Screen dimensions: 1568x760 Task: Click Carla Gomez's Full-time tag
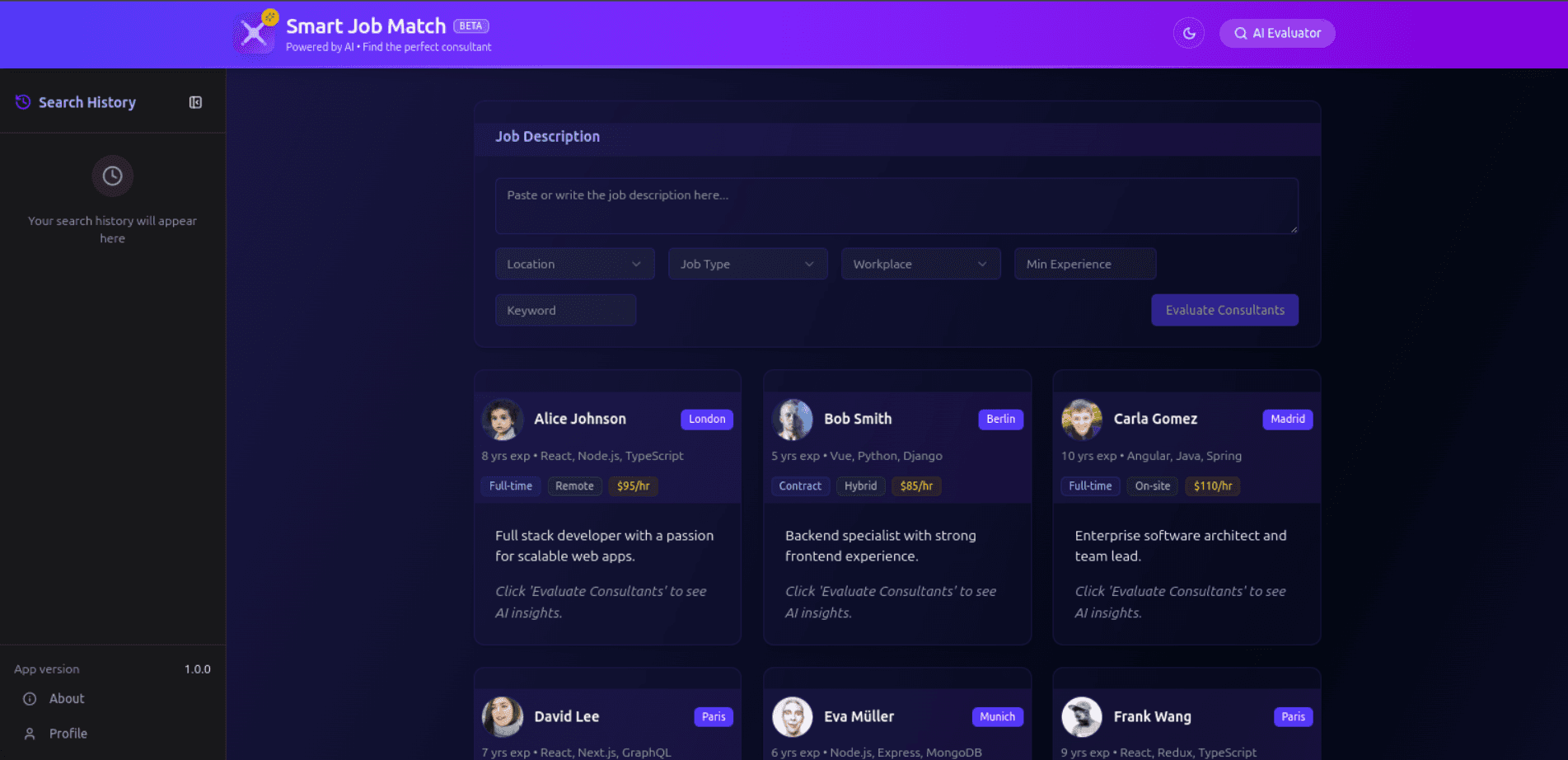pyautogui.click(x=1090, y=486)
